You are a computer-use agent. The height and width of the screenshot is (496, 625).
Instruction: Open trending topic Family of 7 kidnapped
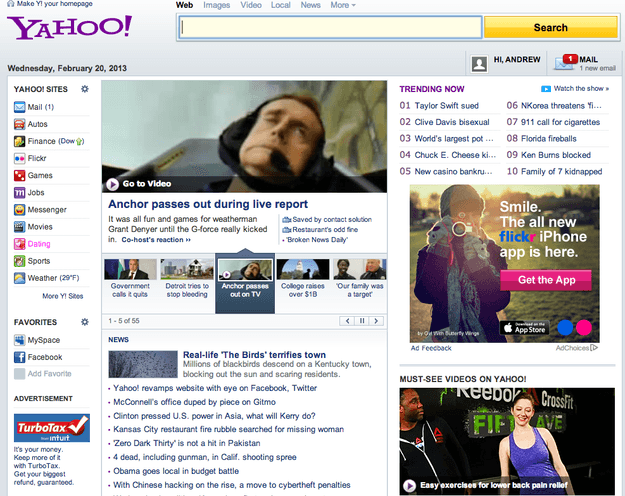pyautogui.click(x=561, y=171)
